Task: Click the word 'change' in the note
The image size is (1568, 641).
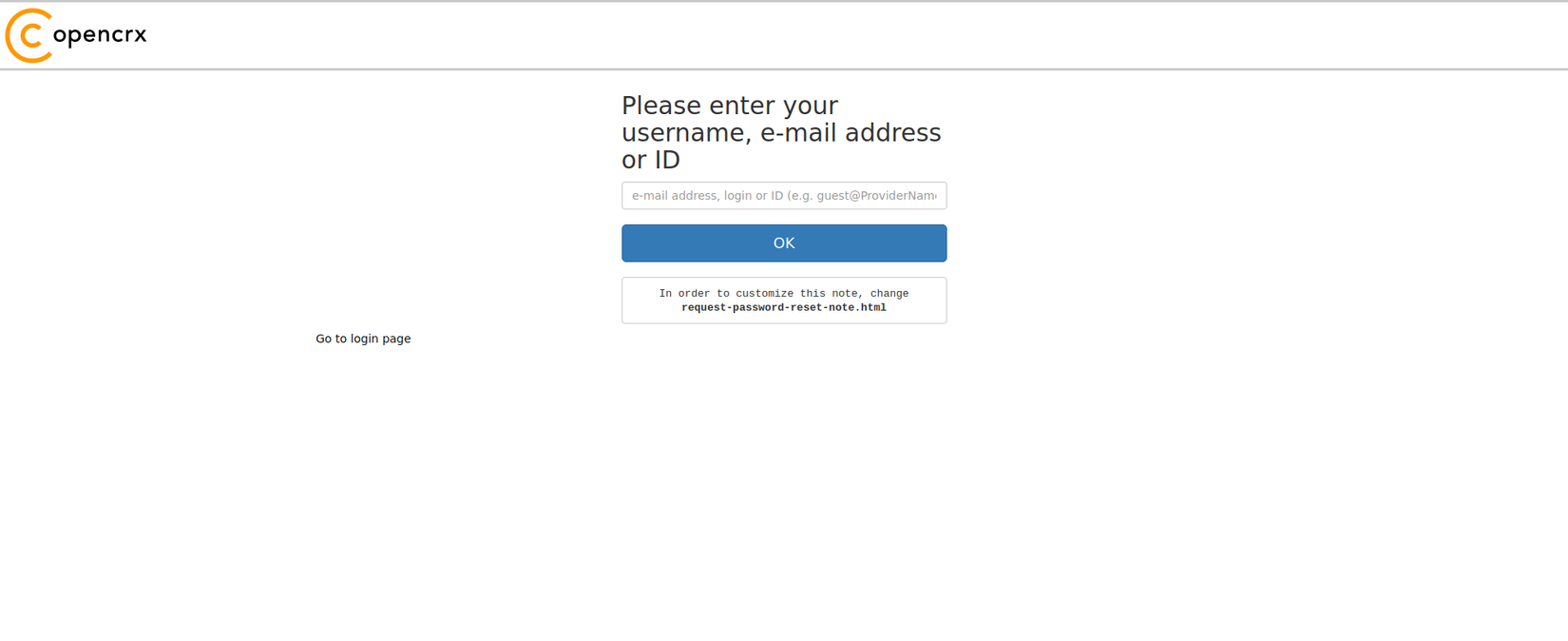Action: (x=889, y=294)
